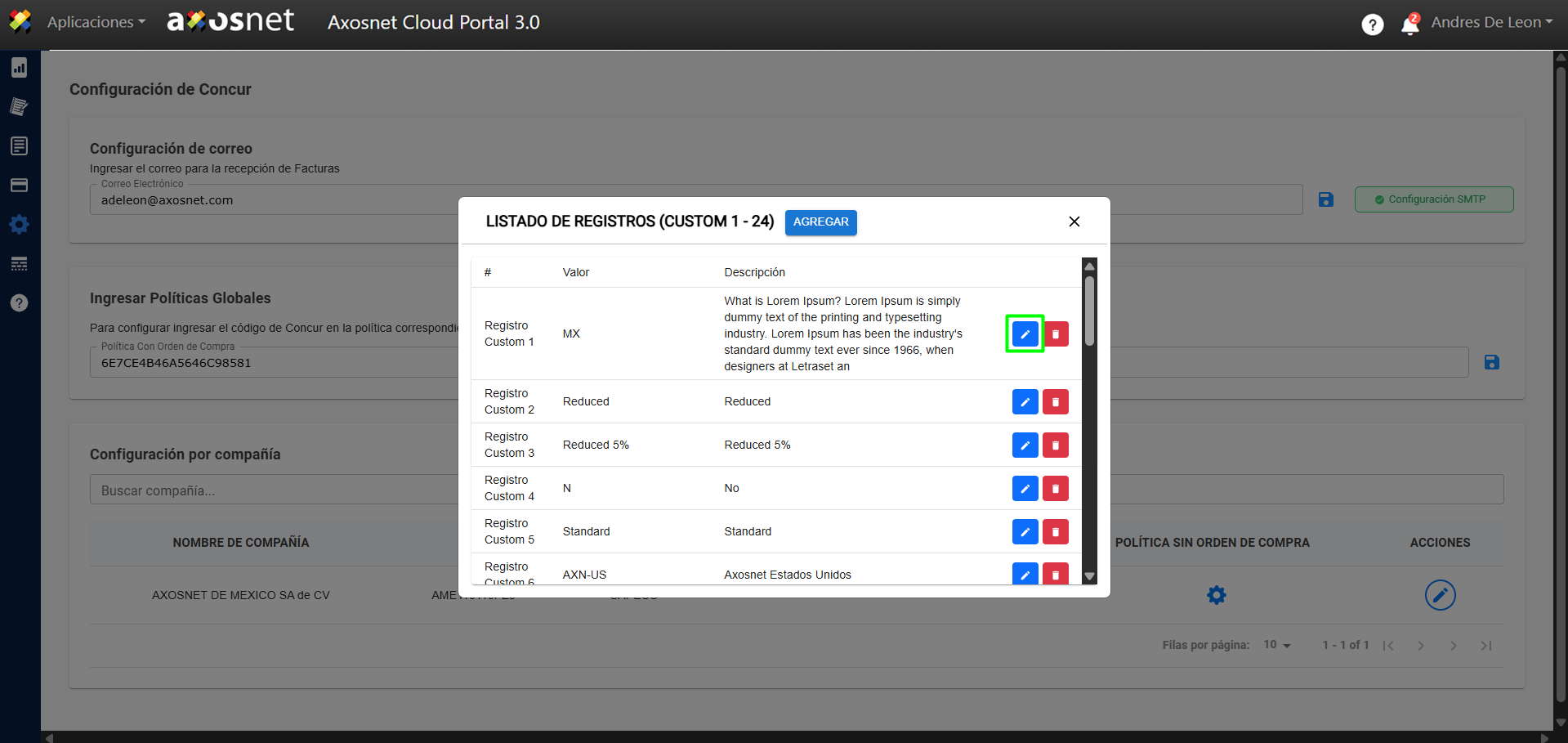Delete Registro Custom 4 with value N
Image resolution: width=1568 pixels, height=743 pixels.
pos(1056,488)
